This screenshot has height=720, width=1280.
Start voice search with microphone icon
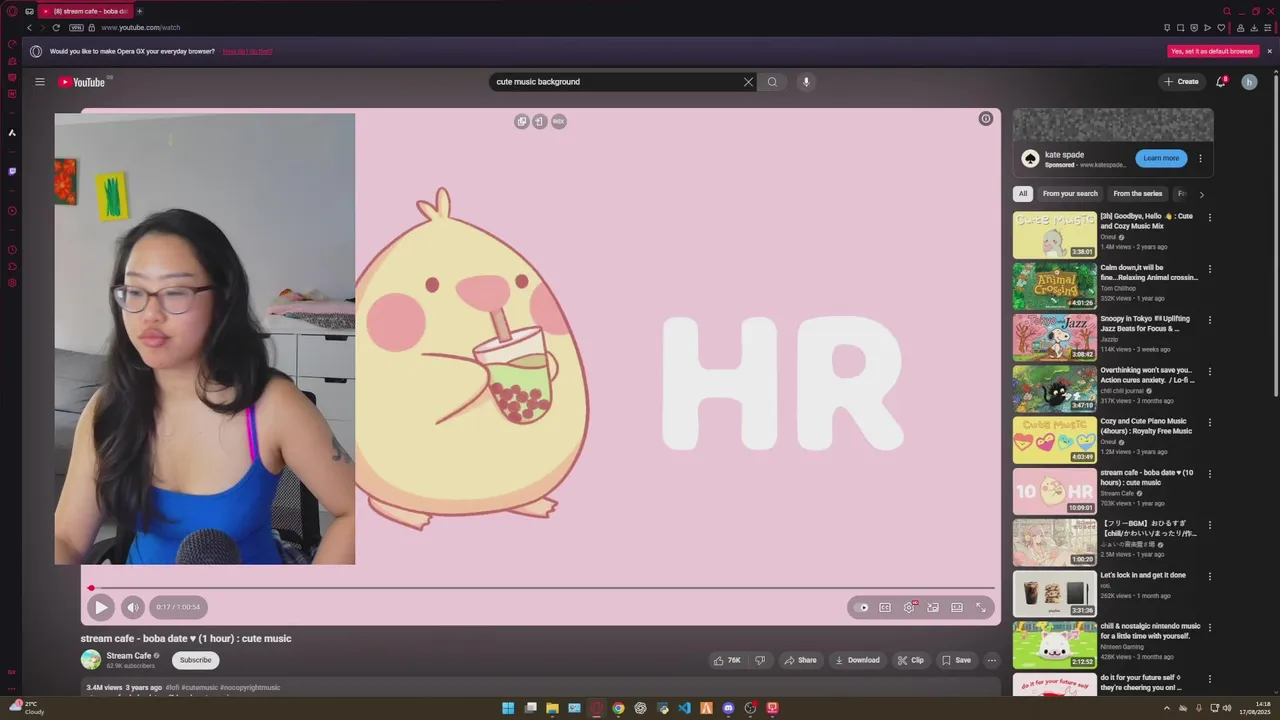(x=806, y=82)
